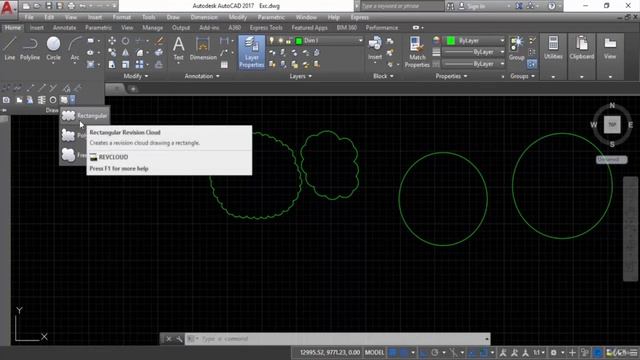Expand the Layers panel
This screenshot has width=640, height=360.
(300, 76)
